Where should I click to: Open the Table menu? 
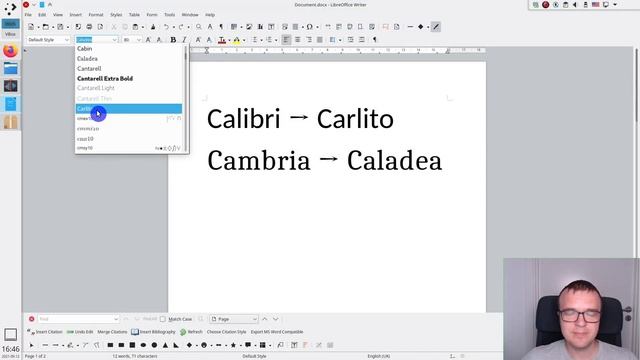(x=134, y=15)
